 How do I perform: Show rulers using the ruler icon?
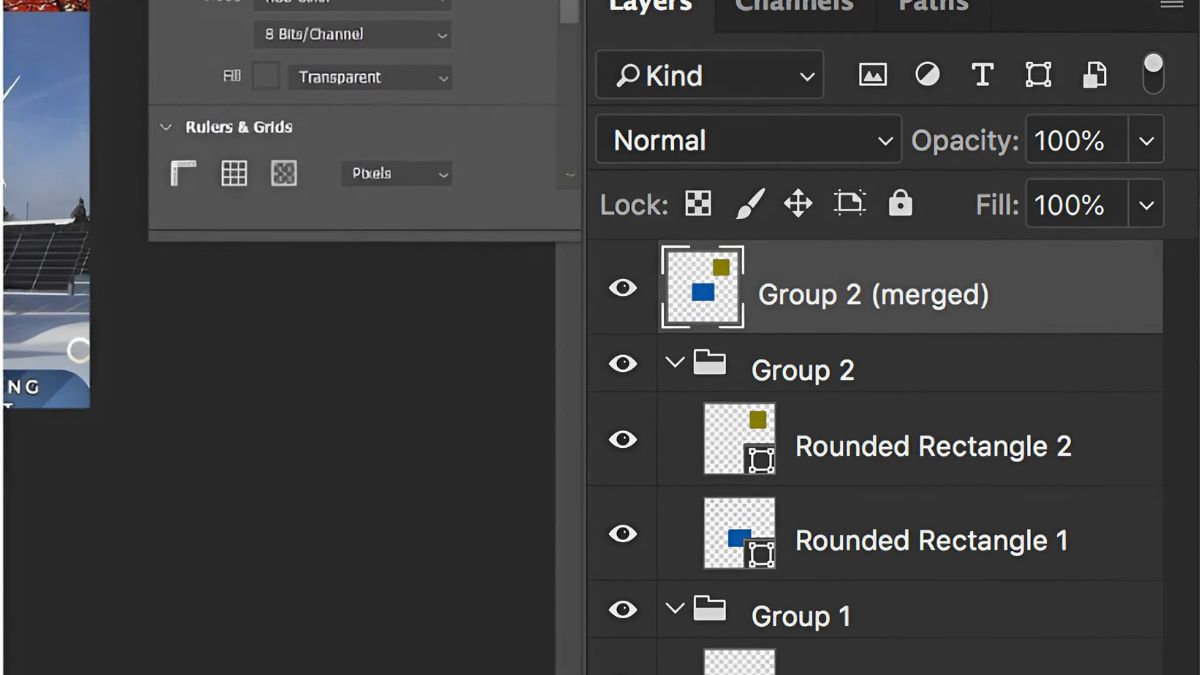click(183, 173)
